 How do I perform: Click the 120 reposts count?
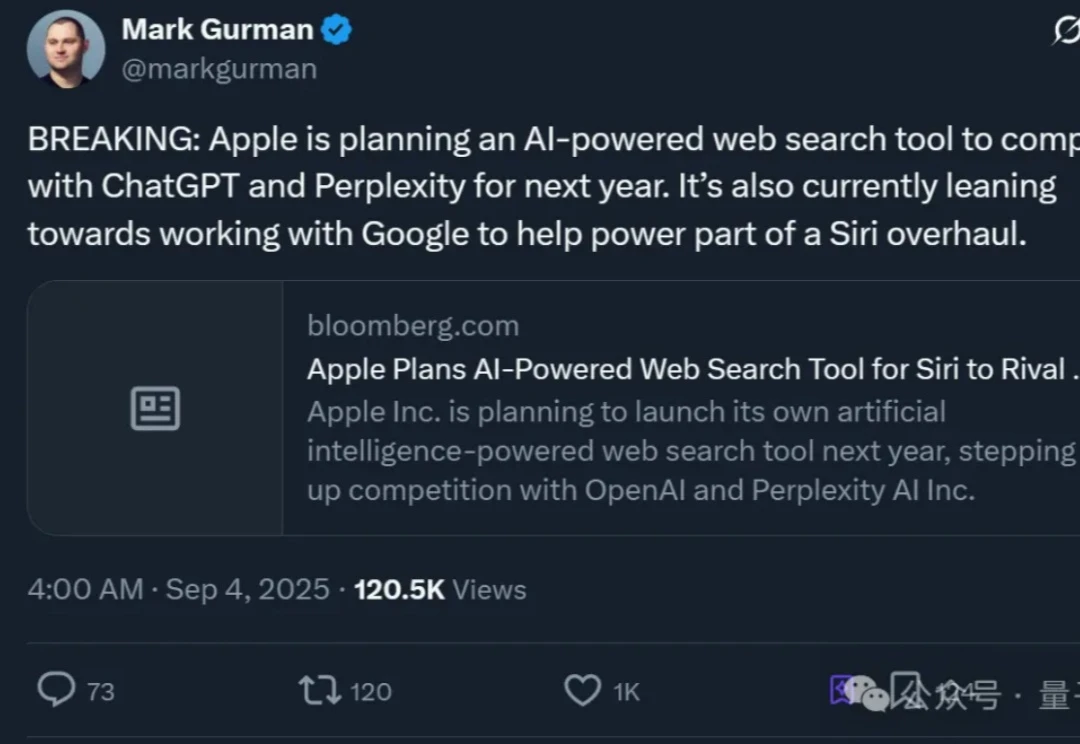[371, 691]
